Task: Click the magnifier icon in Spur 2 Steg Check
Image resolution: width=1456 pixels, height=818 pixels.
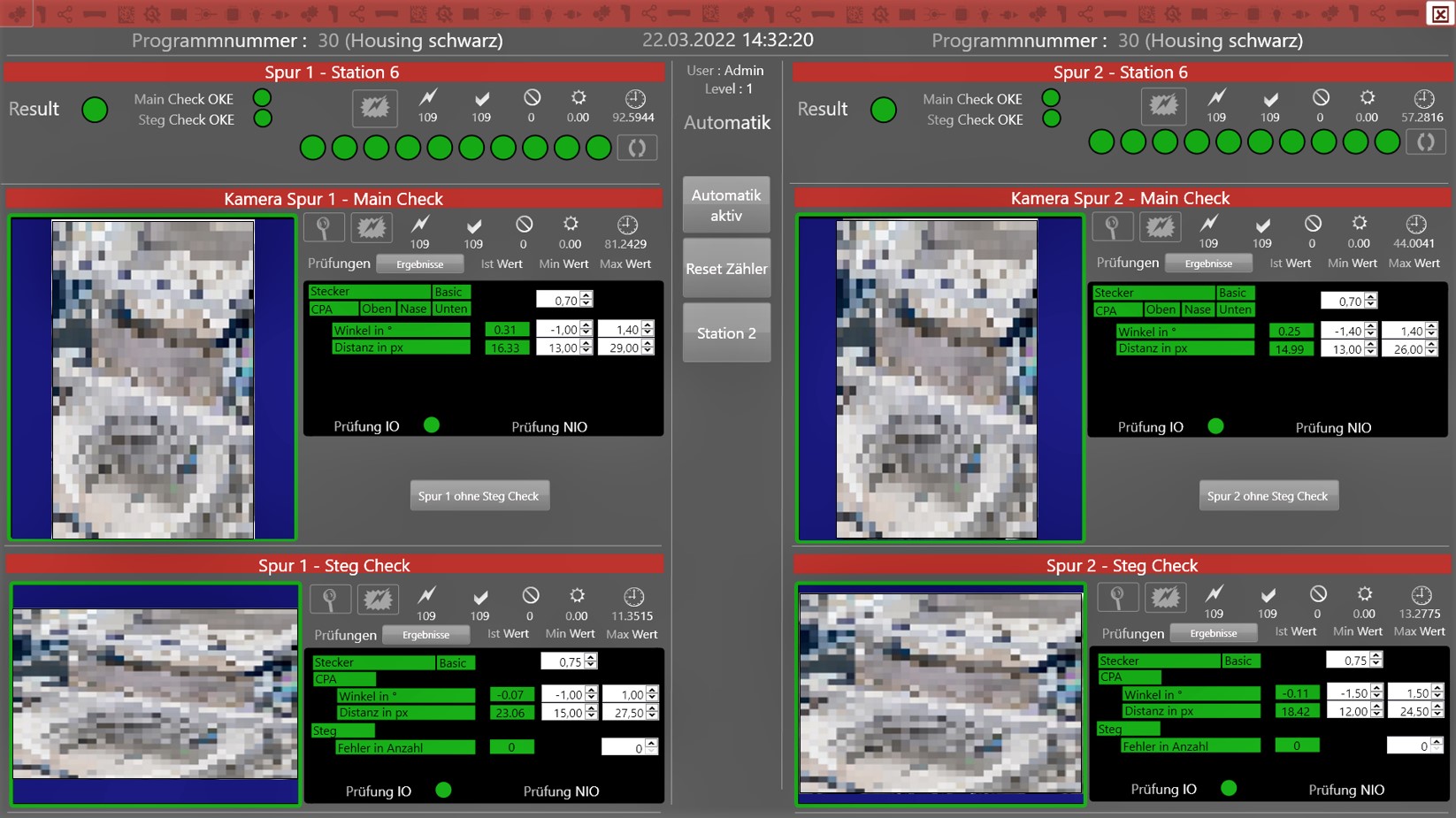Action: click(x=1117, y=598)
